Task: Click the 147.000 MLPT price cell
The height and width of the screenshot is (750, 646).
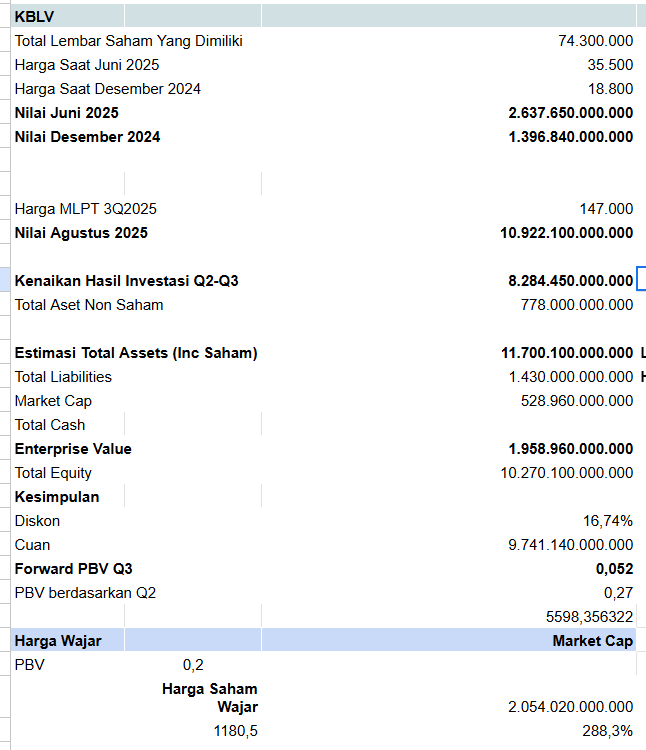Action: click(606, 209)
